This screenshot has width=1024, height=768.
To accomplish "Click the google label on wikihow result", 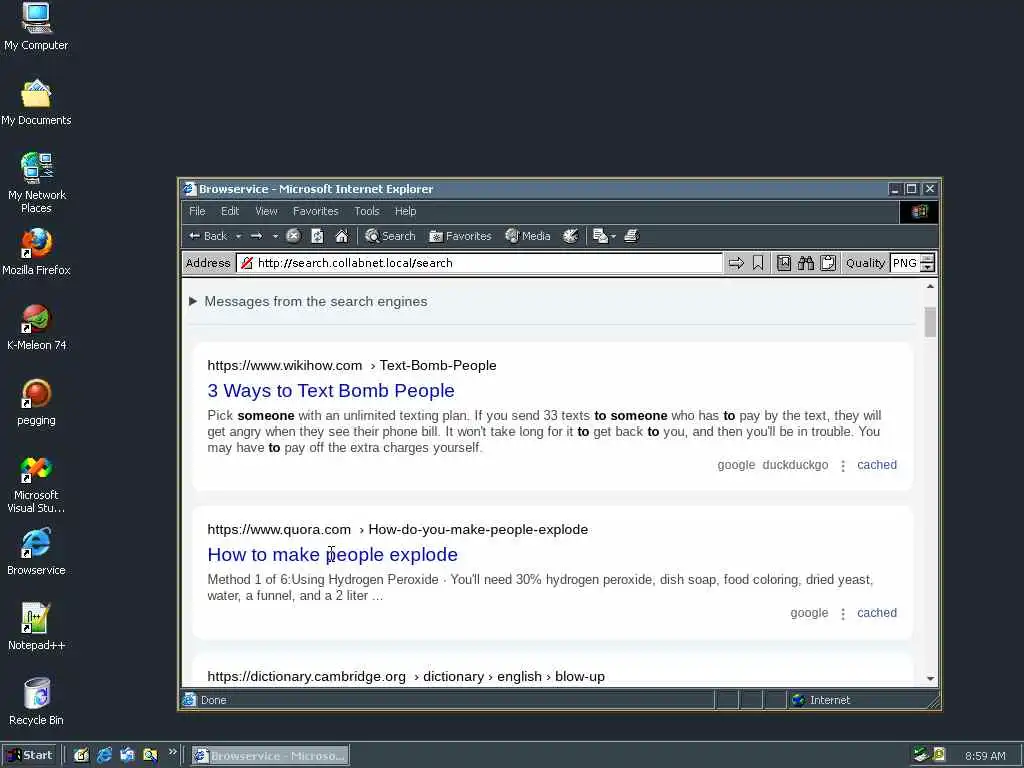I will point(736,465).
